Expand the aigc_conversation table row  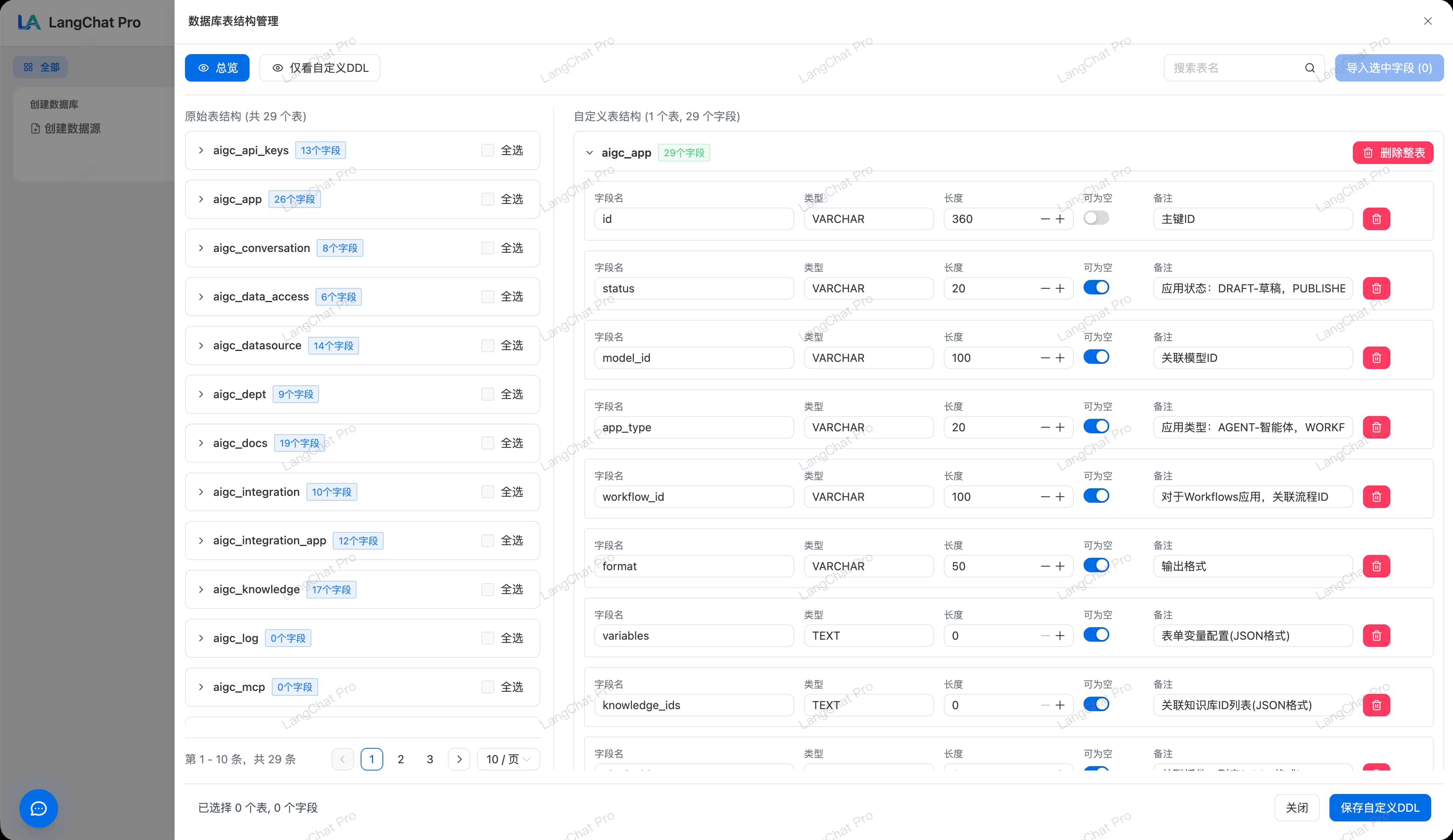coord(201,248)
